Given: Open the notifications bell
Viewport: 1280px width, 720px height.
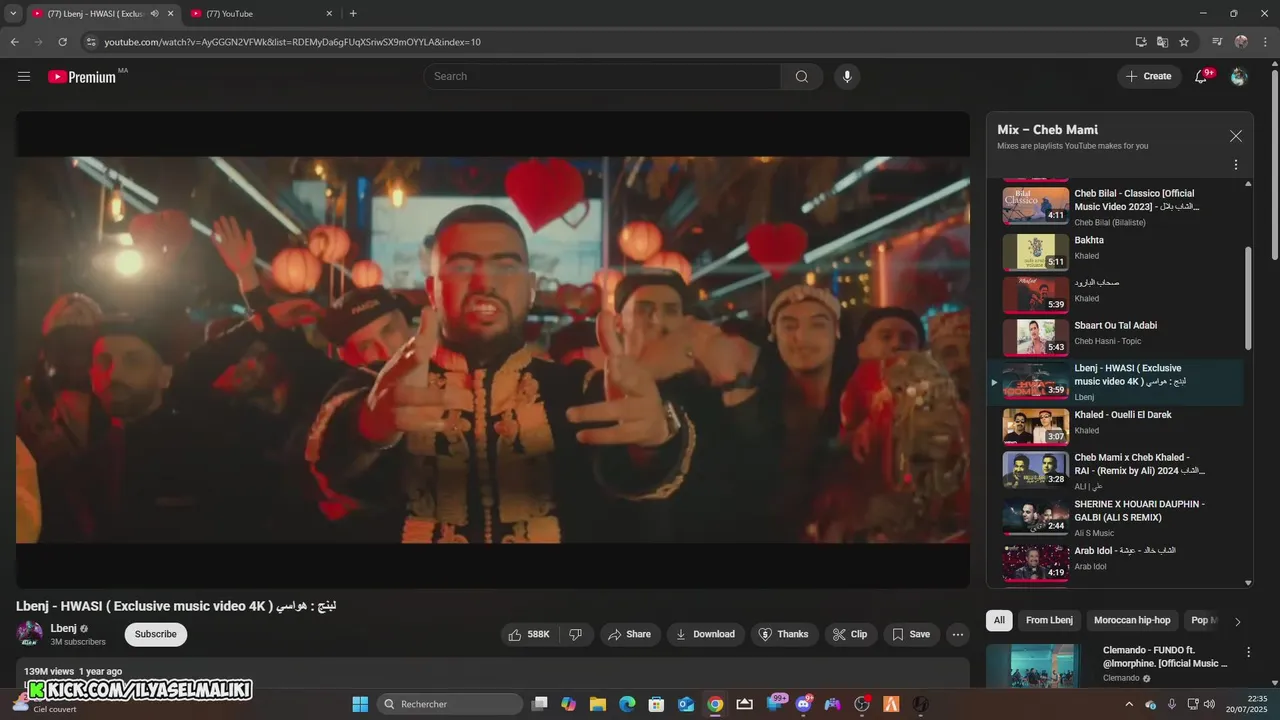Looking at the screenshot, I should coord(1202,76).
